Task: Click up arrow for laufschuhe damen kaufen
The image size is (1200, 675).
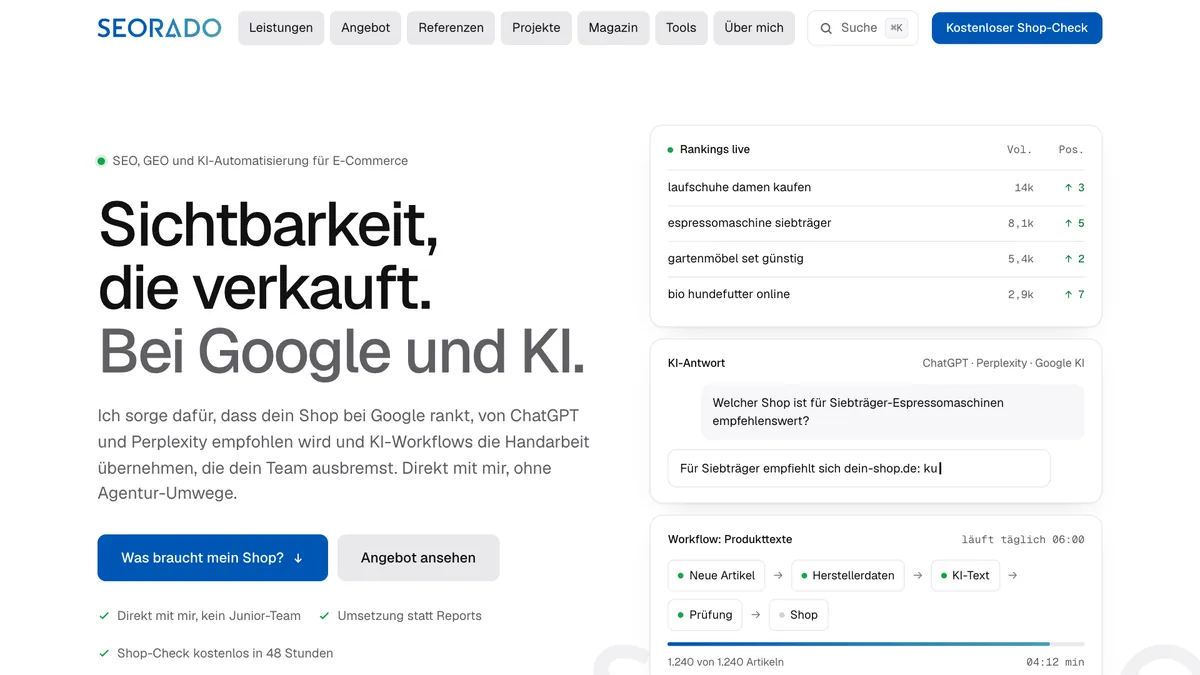Action: click(x=1068, y=187)
